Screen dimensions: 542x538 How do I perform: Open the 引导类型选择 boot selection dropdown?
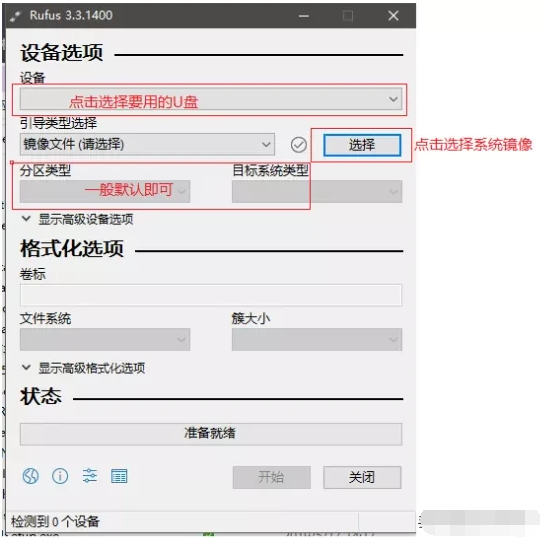pos(147,144)
